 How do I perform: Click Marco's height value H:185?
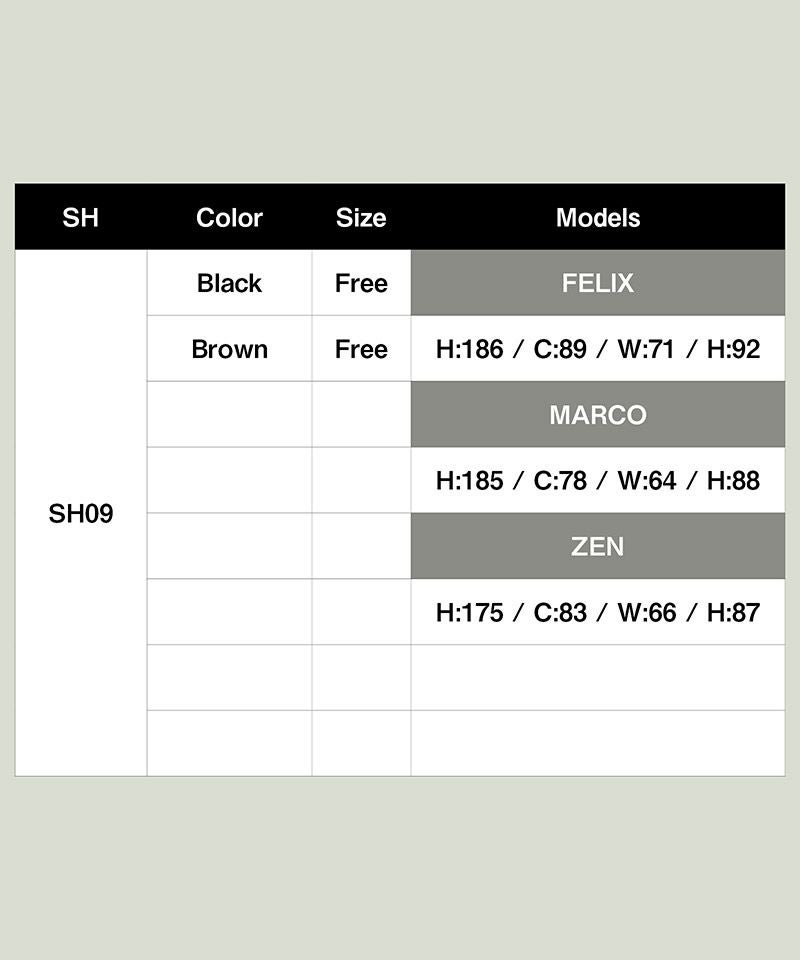pyautogui.click(x=469, y=481)
